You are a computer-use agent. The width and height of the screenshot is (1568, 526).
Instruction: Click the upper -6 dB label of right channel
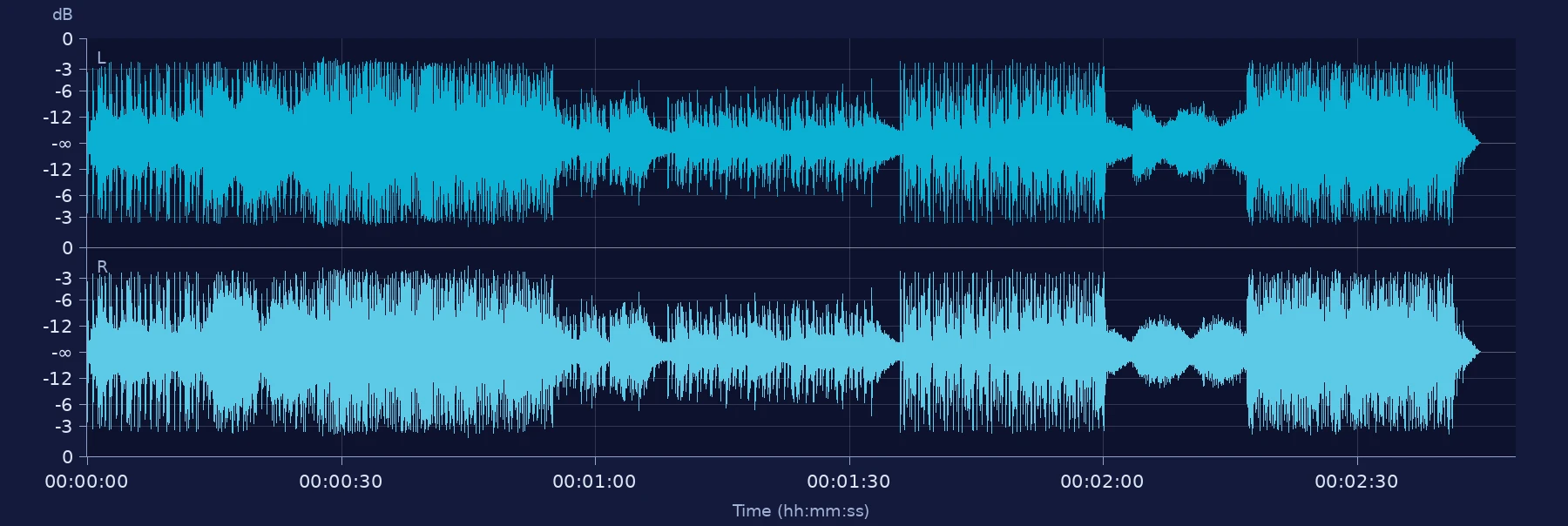64,300
